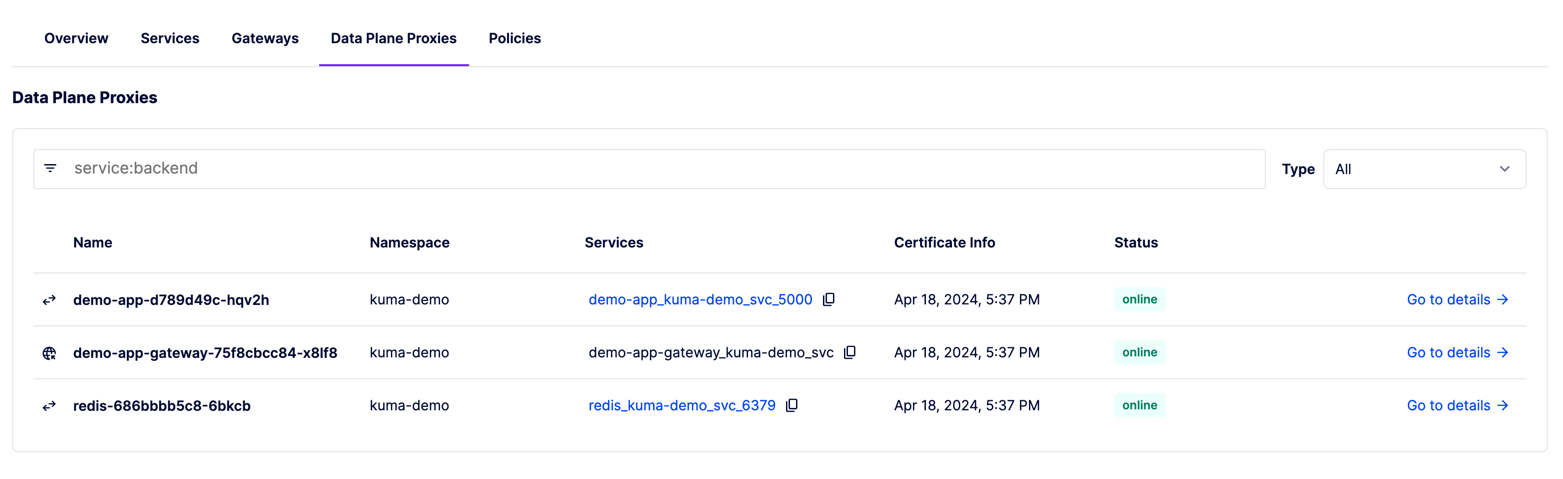
Task: Click the filter icon in search bar
Action: click(x=50, y=169)
